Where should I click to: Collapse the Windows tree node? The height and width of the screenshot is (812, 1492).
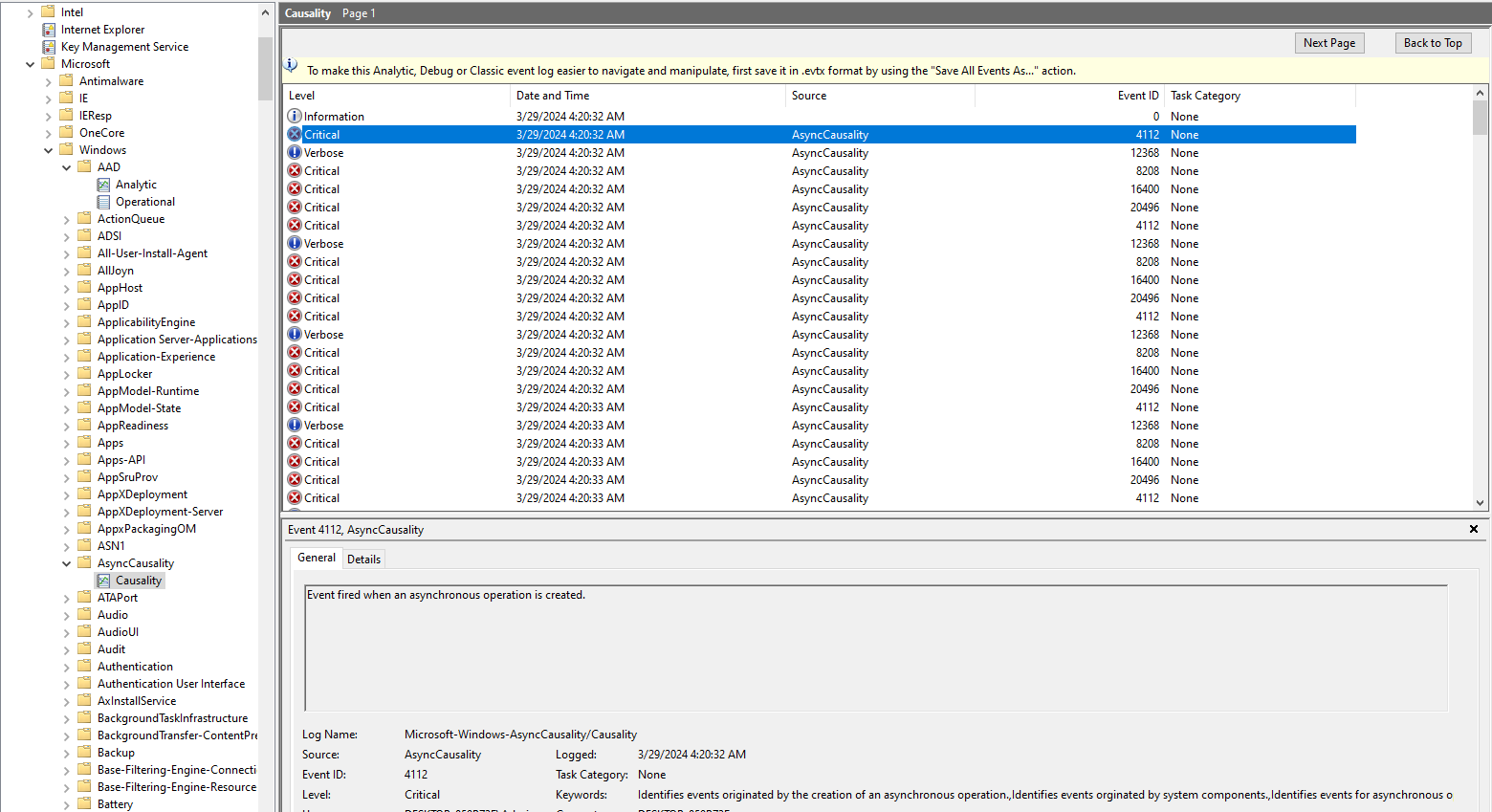pos(48,149)
